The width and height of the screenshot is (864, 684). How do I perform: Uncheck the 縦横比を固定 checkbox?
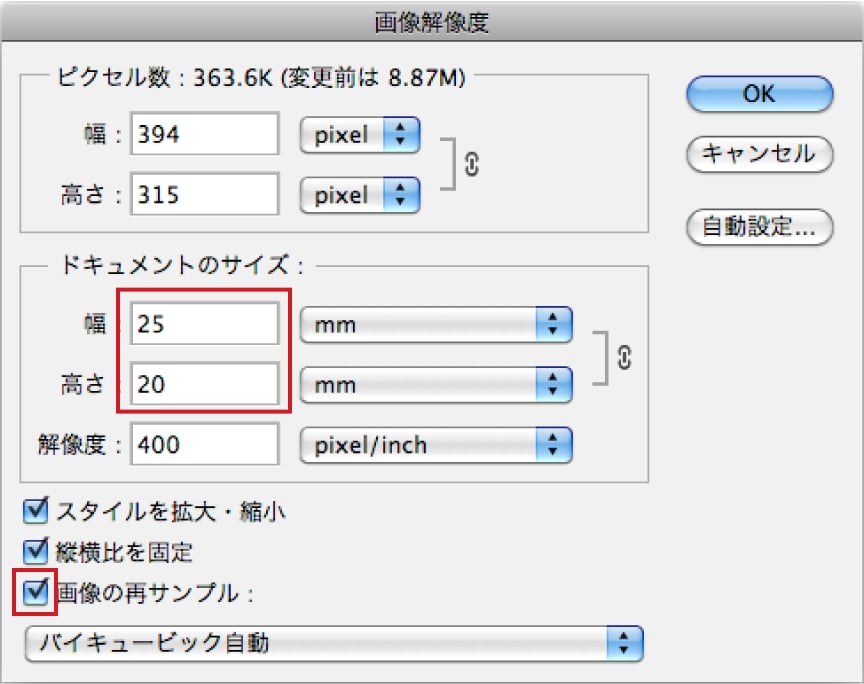(x=36, y=551)
